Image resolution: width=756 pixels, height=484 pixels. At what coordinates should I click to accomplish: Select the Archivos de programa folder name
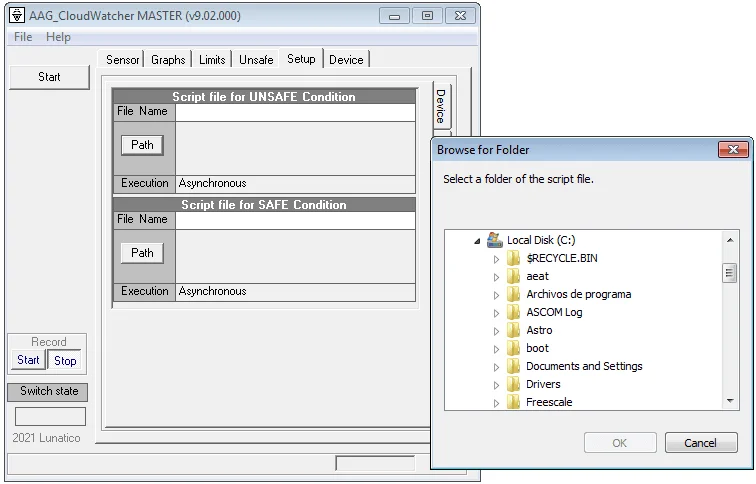[579, 294]
